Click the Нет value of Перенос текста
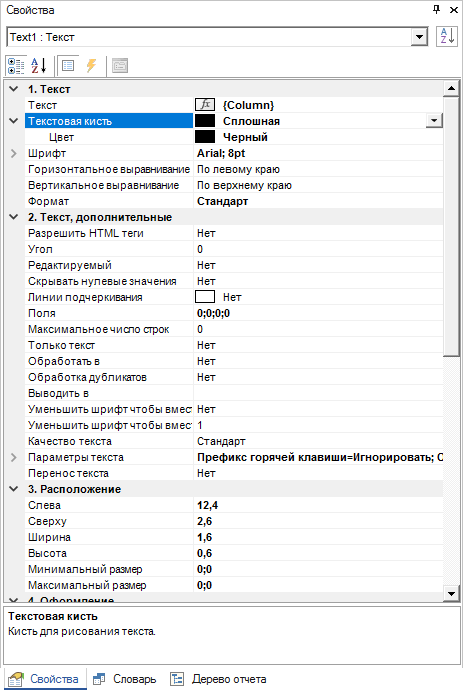 (x=206, y=473)
